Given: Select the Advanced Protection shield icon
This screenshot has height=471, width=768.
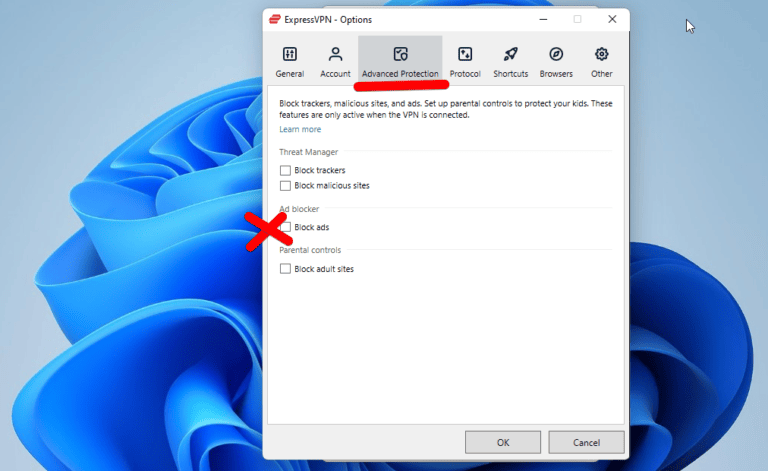Looking at the screenshot, I should pos(400,54).
